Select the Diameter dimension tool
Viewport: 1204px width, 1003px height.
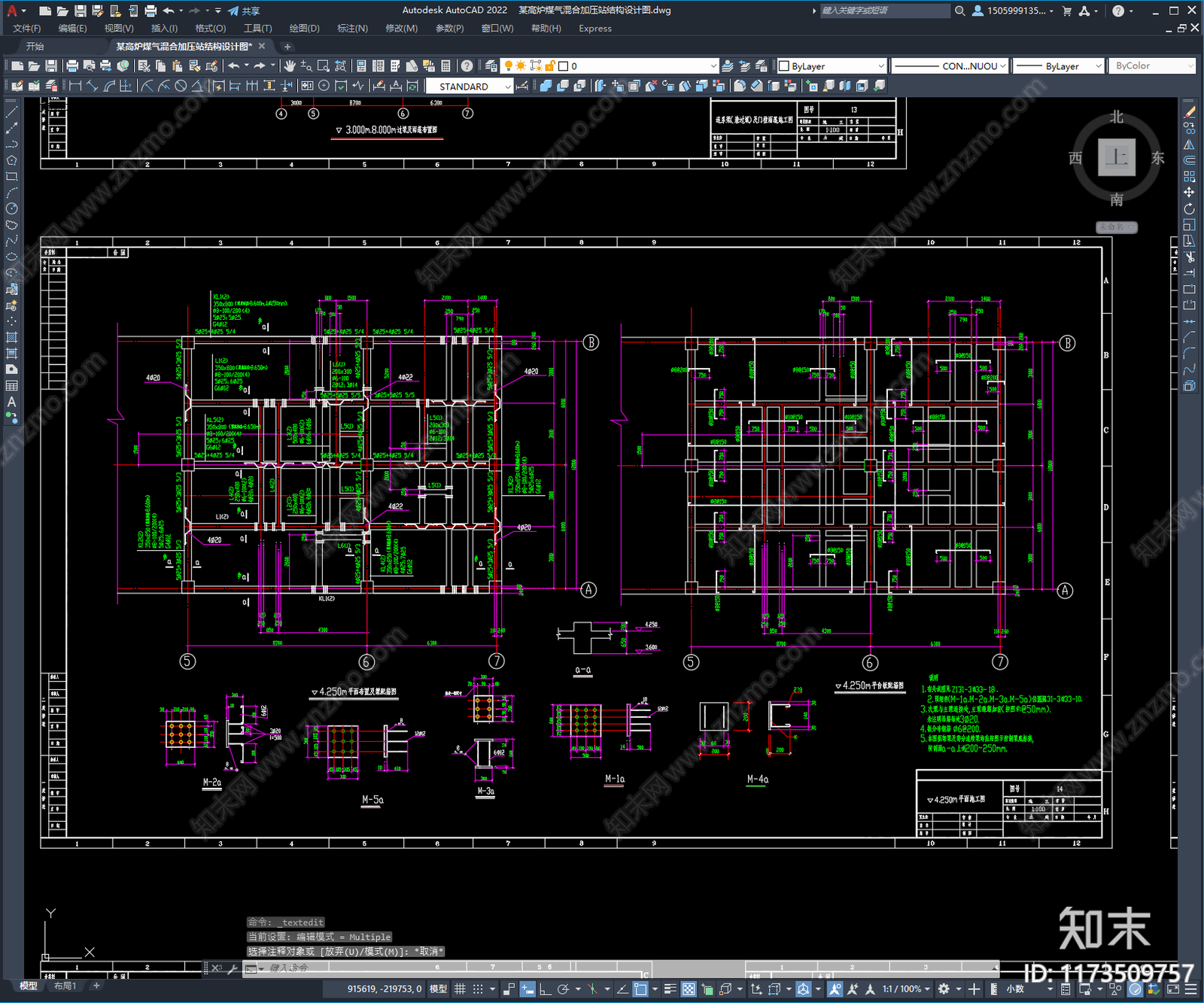(x=181, y=86)
